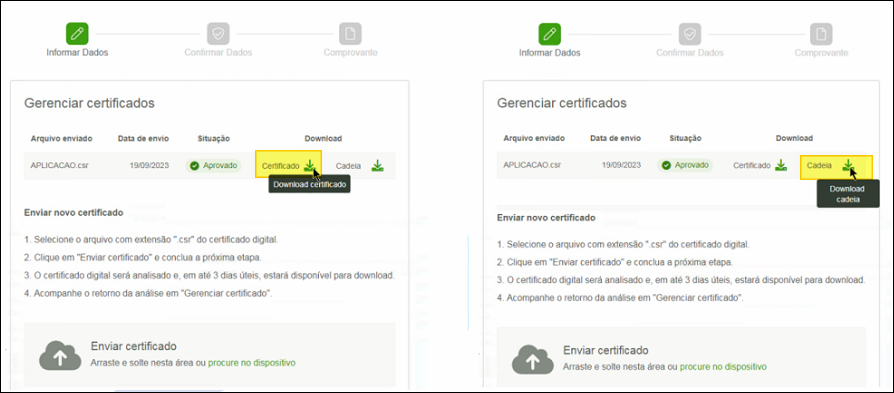The image size is (894, 393).
Task: Click 'Enviar certificado' upload title in left panel
Action: pos(133,346)
